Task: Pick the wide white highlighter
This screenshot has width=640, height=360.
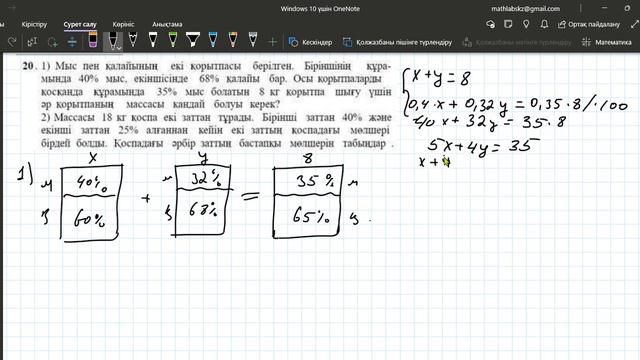Action: point(193,40)
